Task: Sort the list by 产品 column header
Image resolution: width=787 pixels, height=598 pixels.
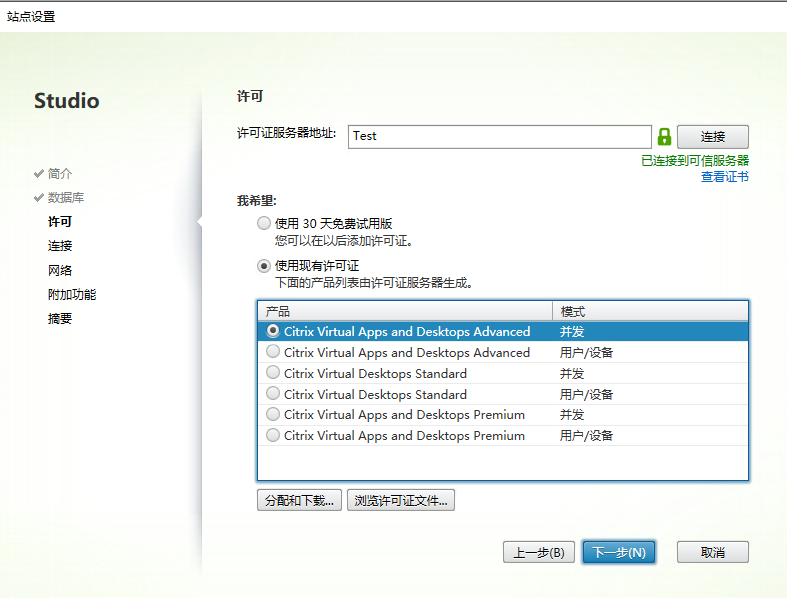Action: coord(404,311)
